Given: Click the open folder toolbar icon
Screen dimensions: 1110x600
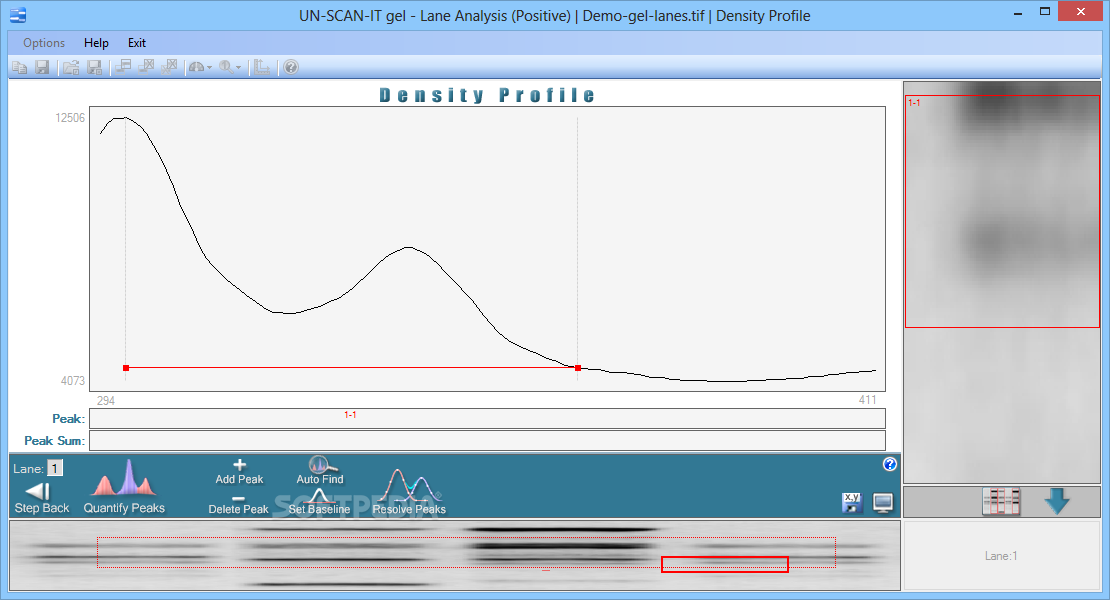Looking at the screenshot, I should pyautogui.click(x=71, y=67).
